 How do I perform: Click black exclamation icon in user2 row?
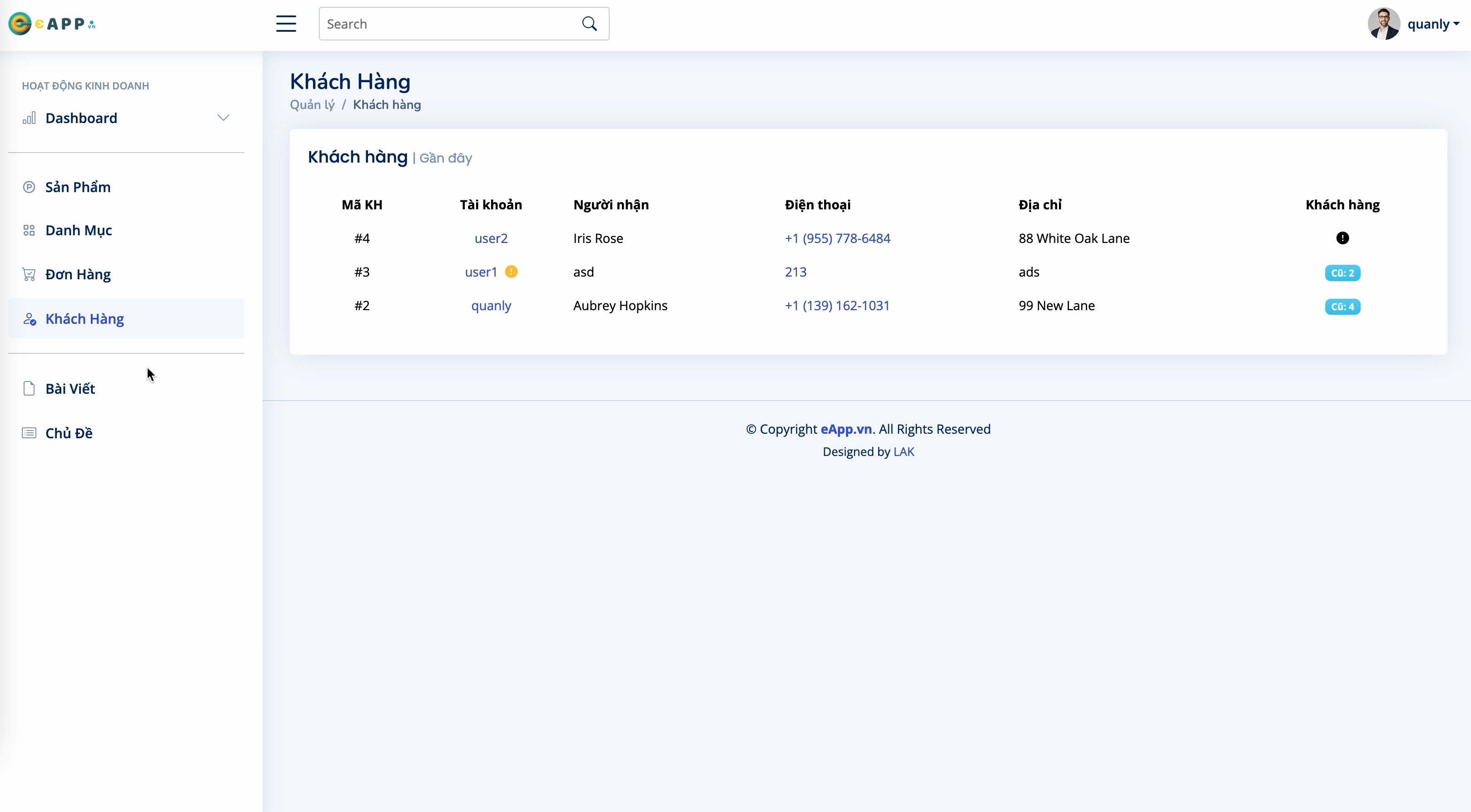click(x=1342, y=238)
